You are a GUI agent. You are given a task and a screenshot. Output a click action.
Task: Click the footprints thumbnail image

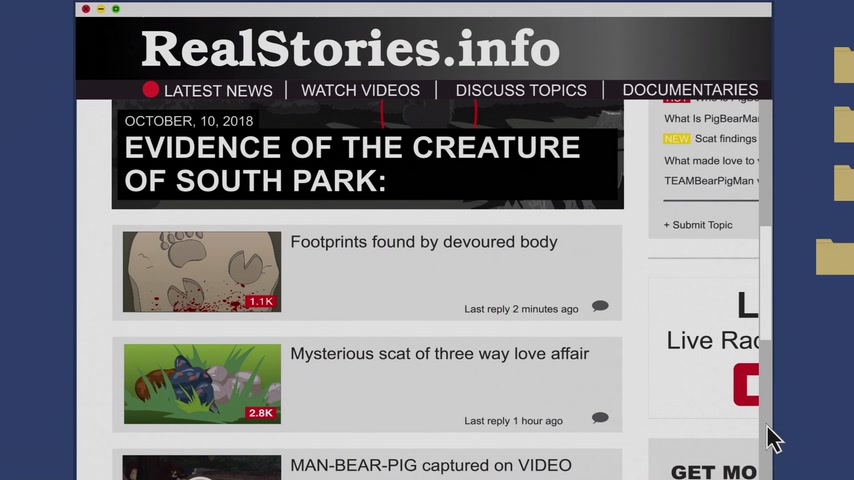pyautogui.click(x=202, y=272)
